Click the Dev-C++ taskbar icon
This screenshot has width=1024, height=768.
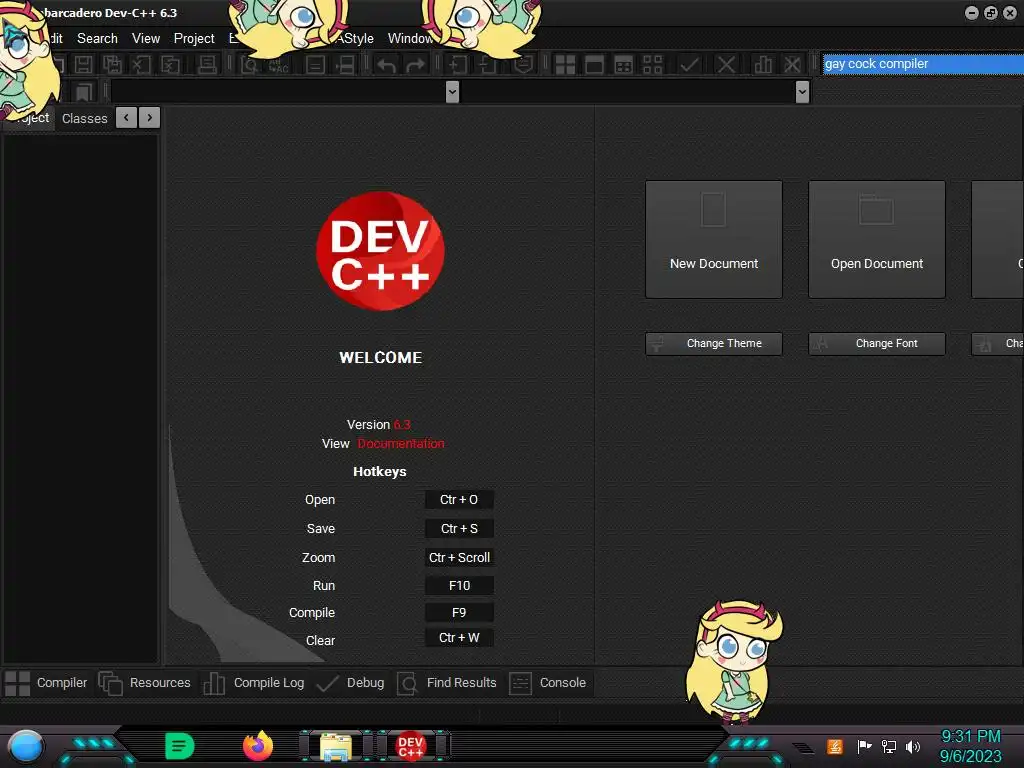click(x=411, y=746)
